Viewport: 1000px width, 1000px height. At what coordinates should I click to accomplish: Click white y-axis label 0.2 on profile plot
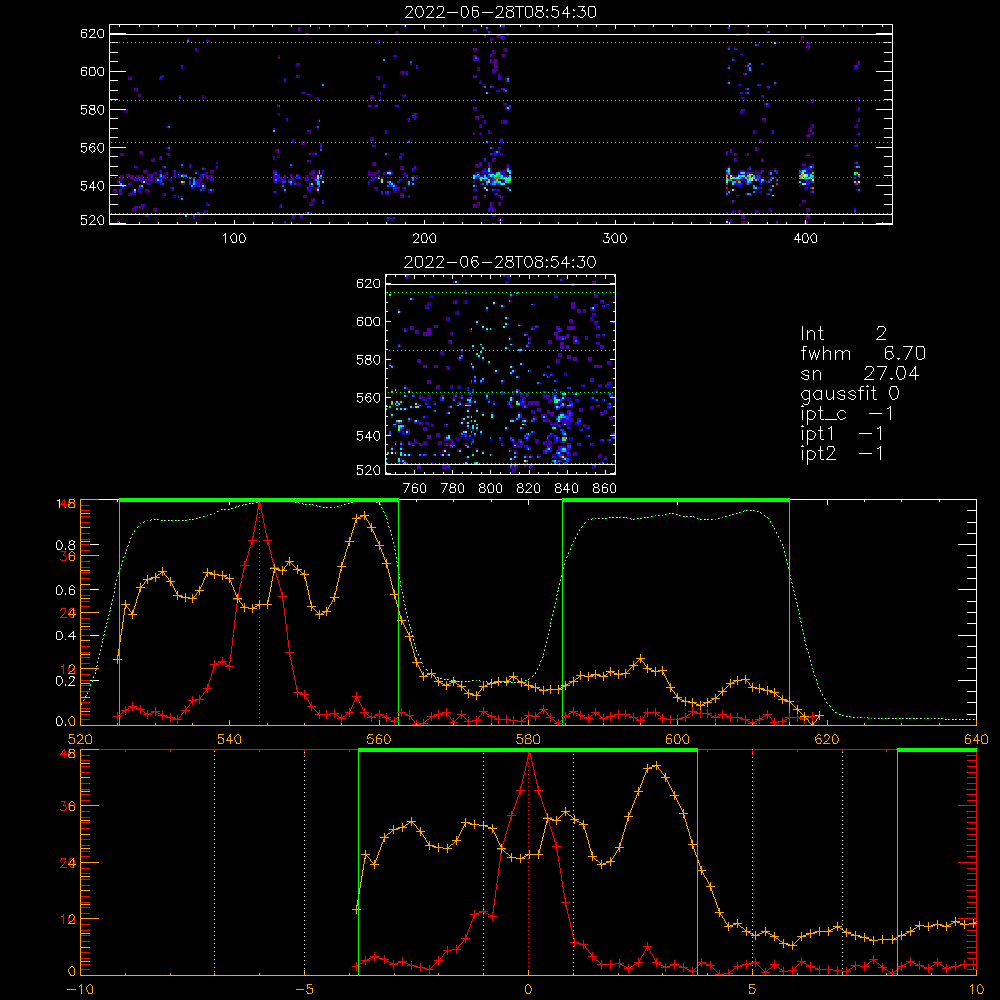coord(65,681)
